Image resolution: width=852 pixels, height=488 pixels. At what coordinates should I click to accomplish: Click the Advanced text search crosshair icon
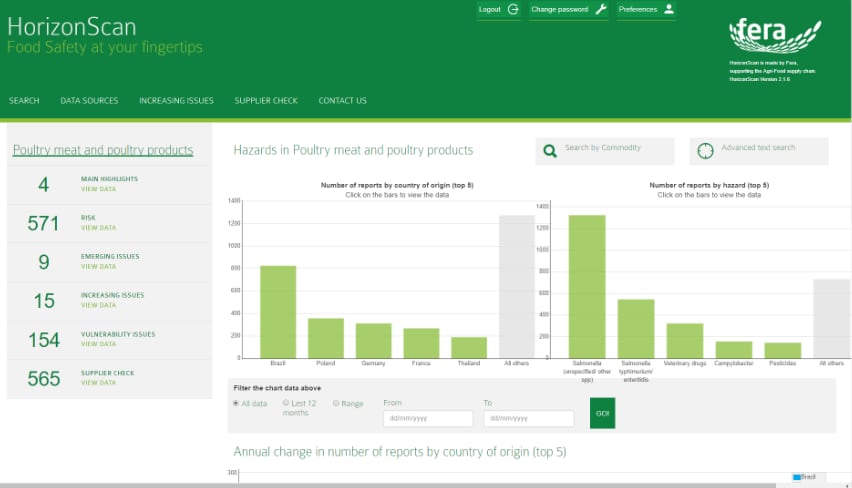[705, 151]
